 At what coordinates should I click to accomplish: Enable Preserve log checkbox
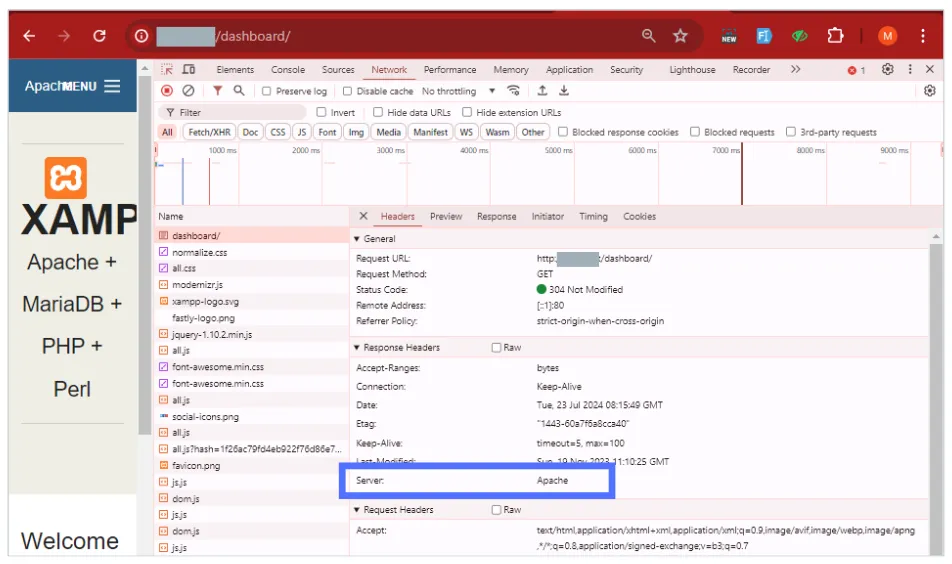[x=267, y=91]
